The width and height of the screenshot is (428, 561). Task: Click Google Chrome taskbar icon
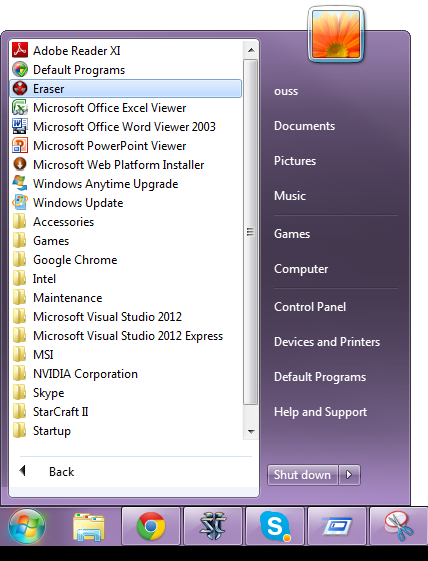pyautogui.click(x=151, y=526)
